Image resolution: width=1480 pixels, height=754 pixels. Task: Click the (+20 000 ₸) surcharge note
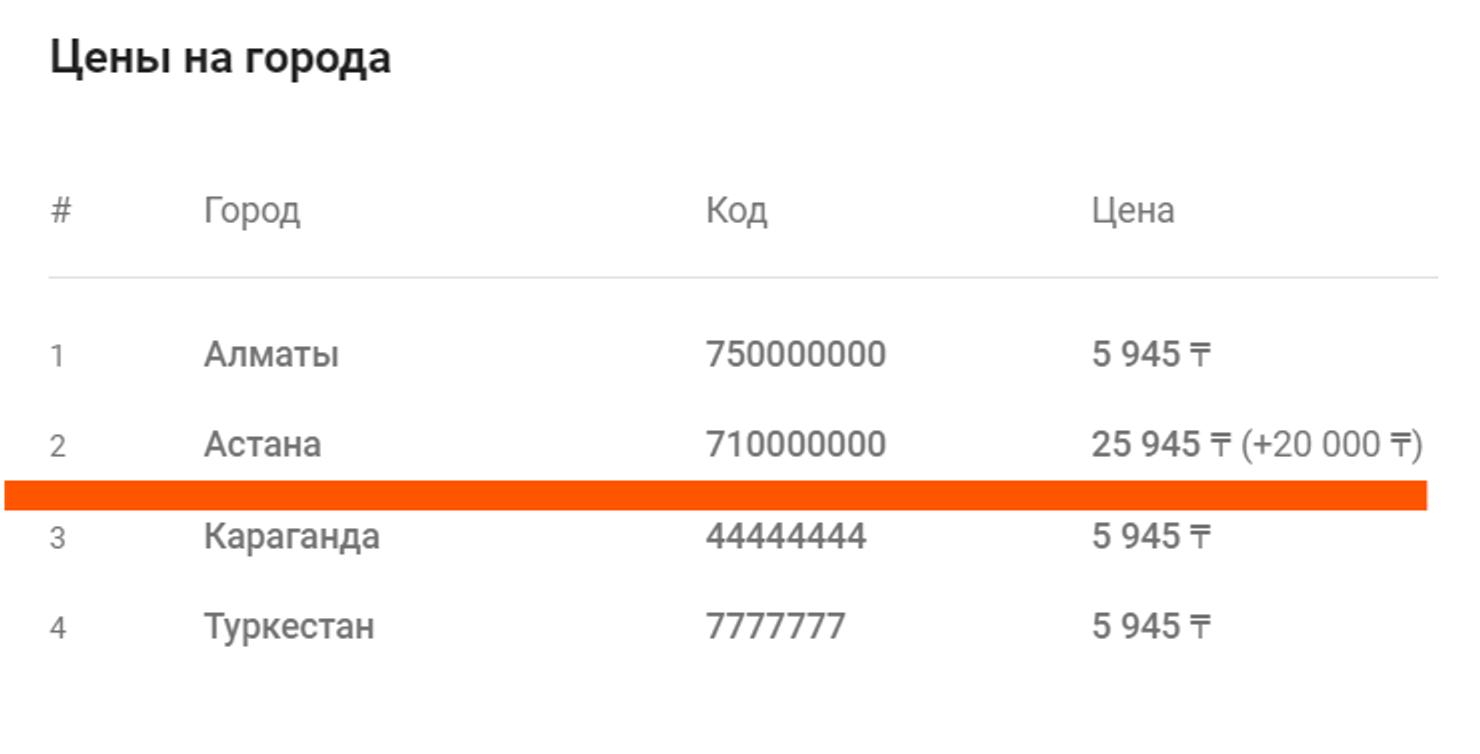(1331, 444)
